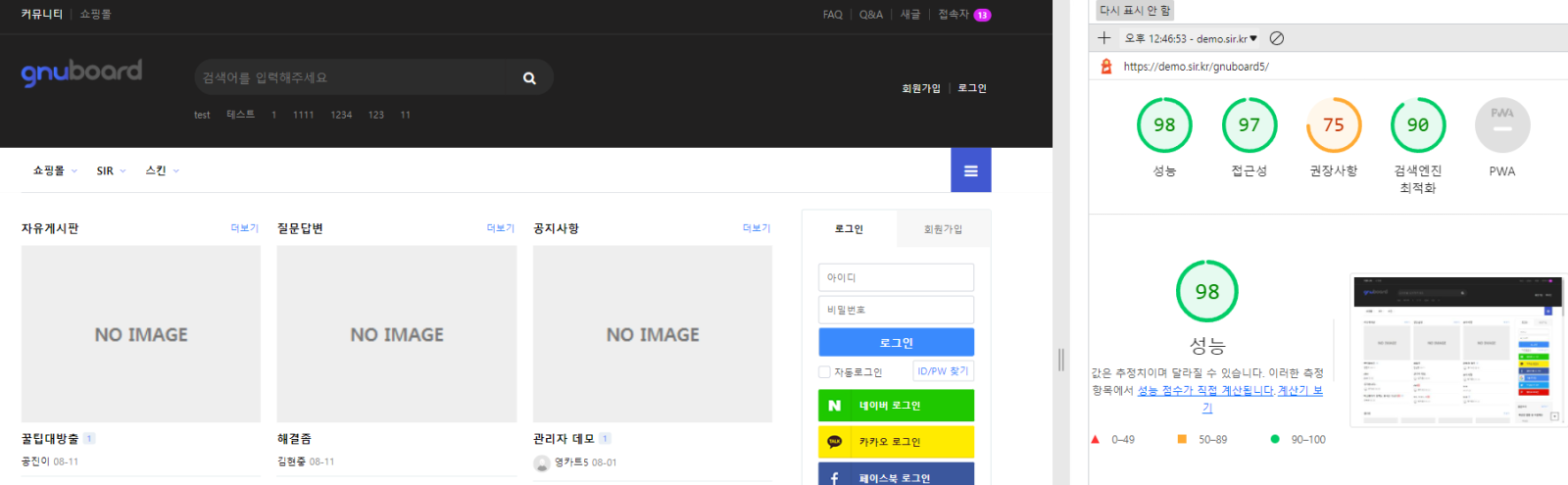1568x485 pixels.
Task: Click the ID/PW 찾기 link
Action: (x=943, y=371)
